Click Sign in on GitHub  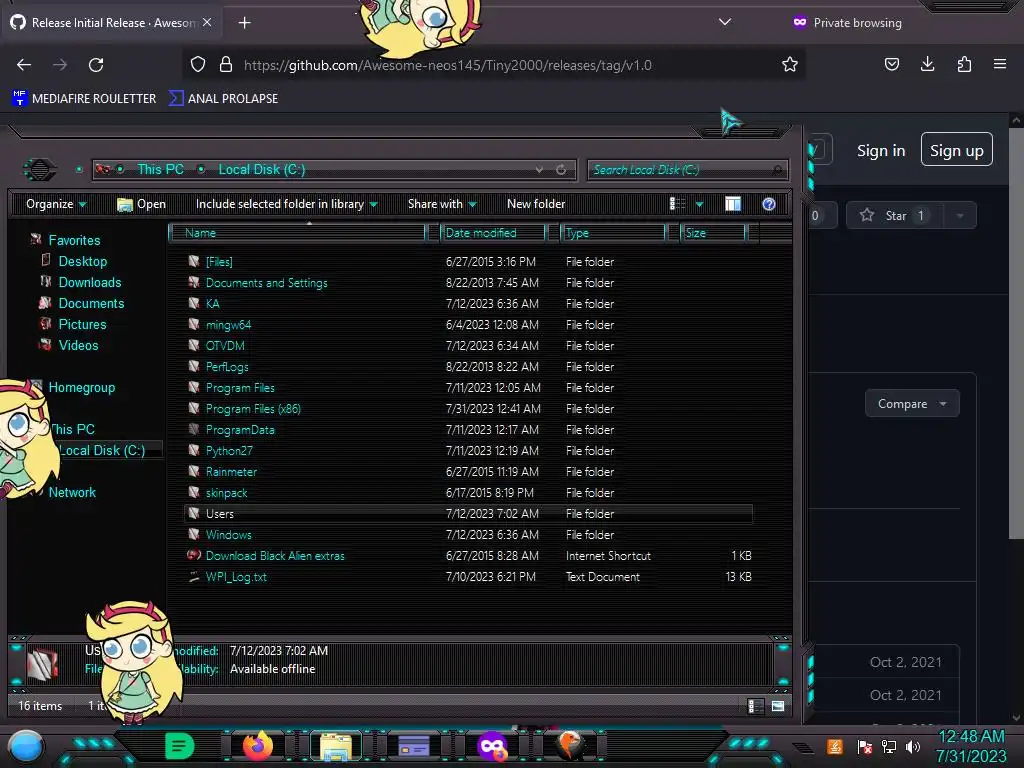click(x=881, y=151)
